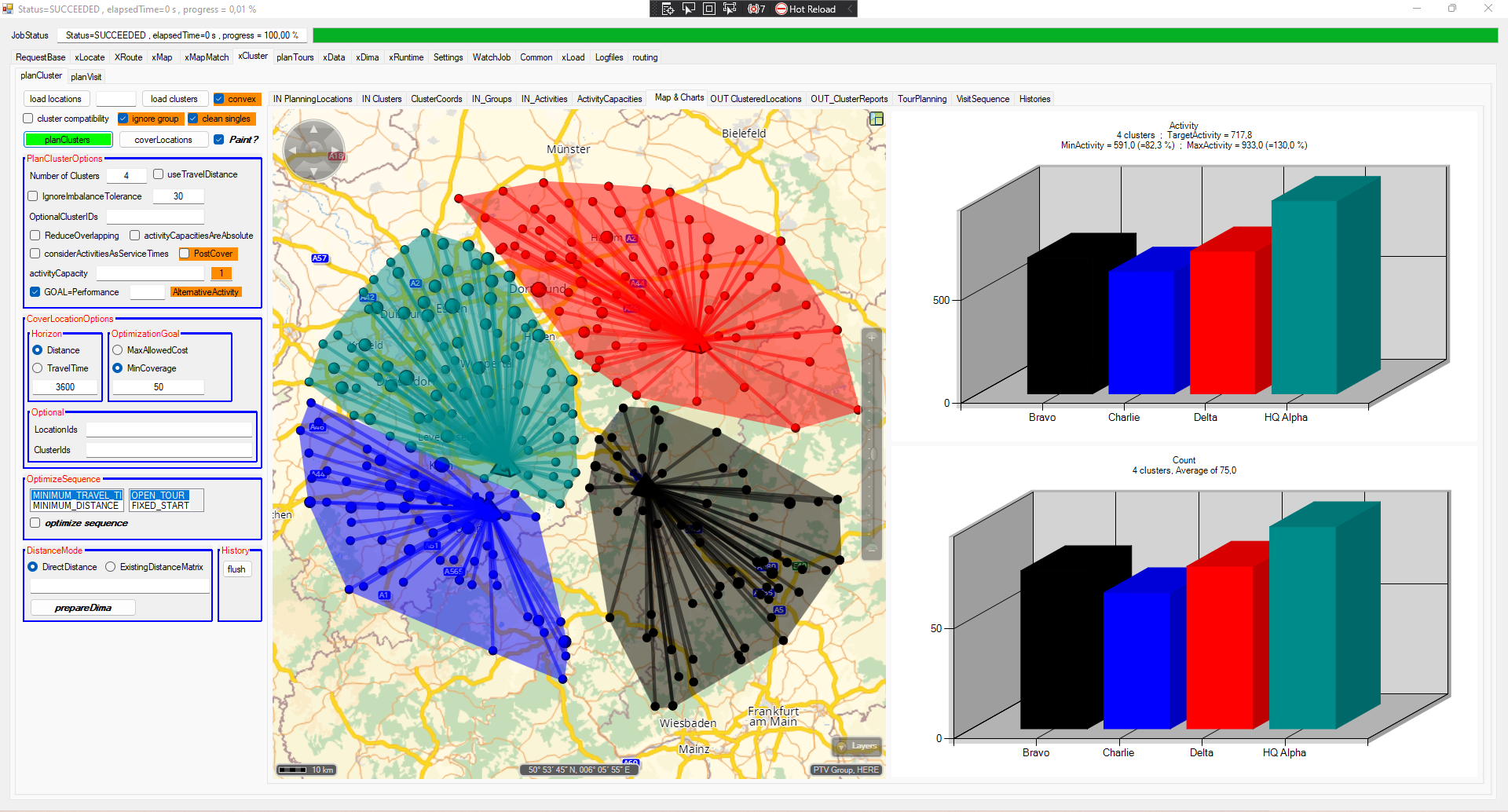The height and width of the screenshot is (812, 1508).
Task: Click the map zoom-in plus button
Action: pyautogui.click(x=871, y=338)
